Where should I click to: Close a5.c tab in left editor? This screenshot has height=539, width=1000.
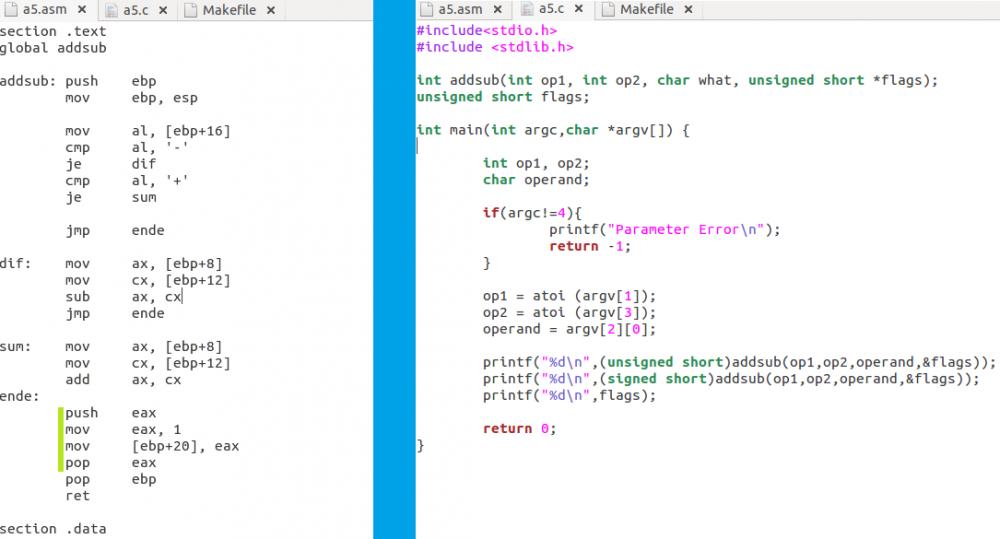[x=163, y=10]
